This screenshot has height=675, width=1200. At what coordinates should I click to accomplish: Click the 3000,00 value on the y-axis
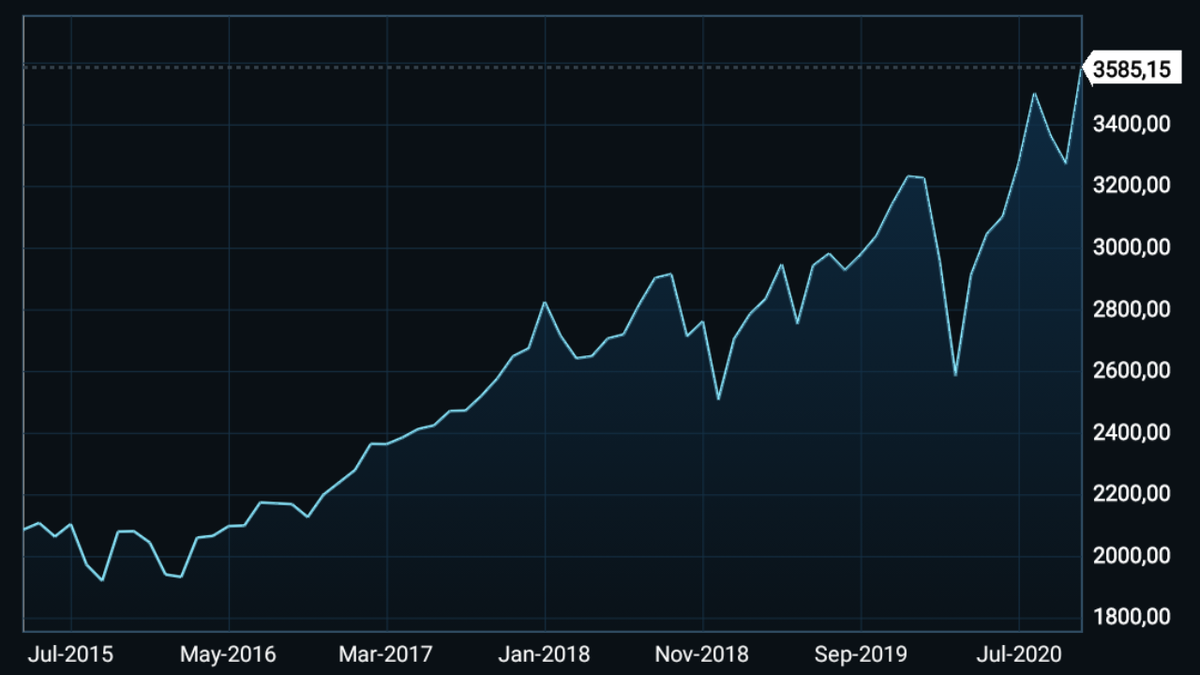1131,247
